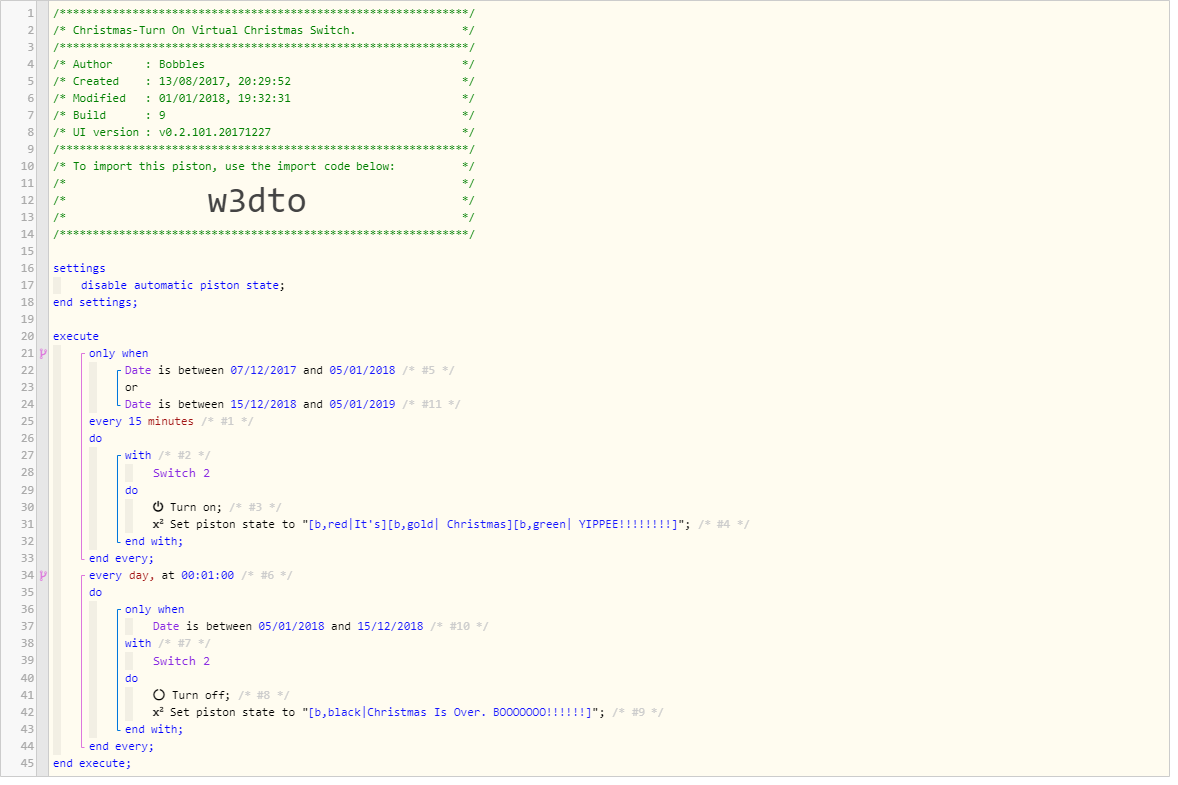Click the '15 minutes' timer interval

(x=161, y=421)
